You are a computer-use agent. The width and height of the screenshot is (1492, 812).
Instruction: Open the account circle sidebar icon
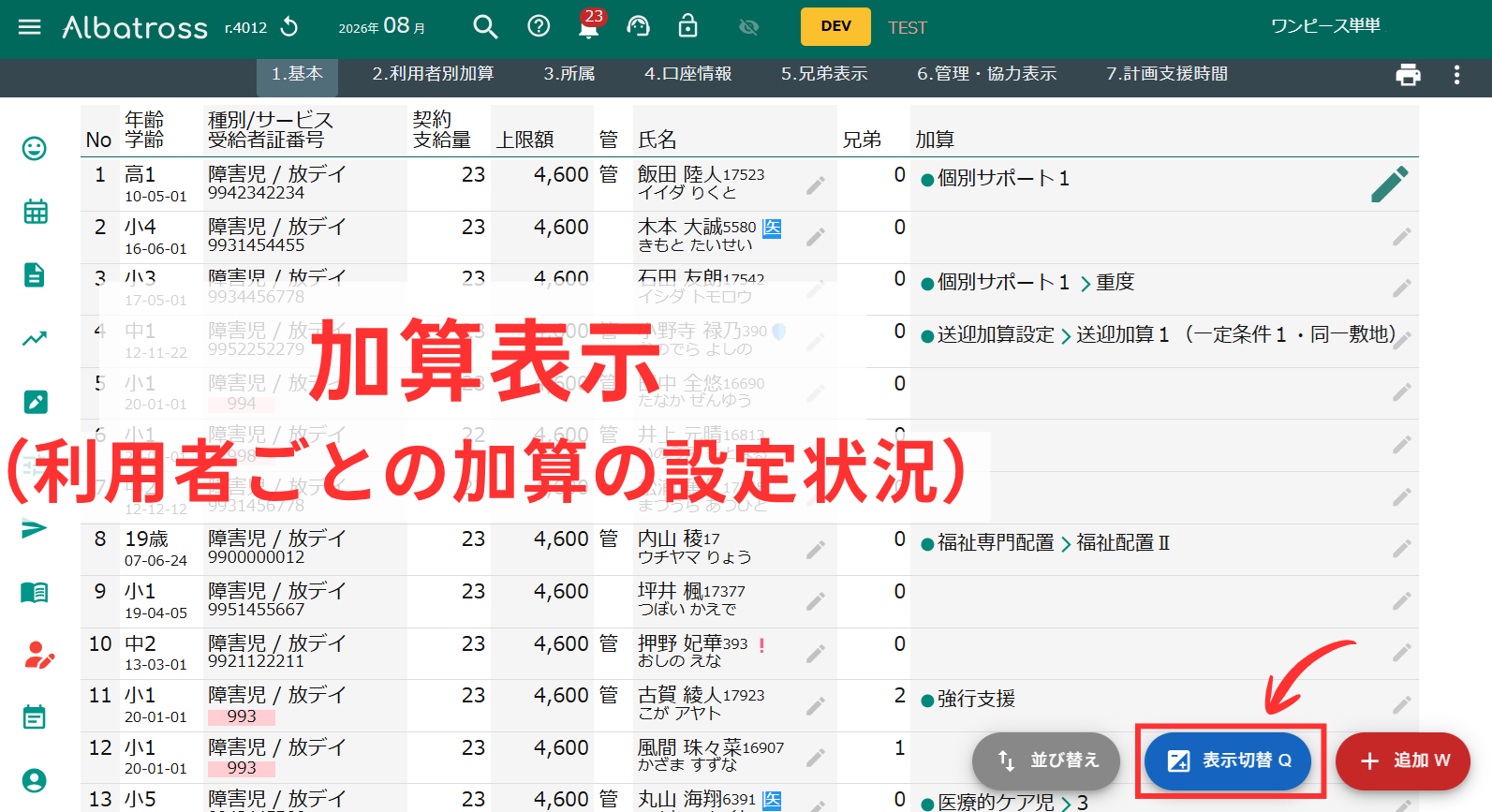(x=35, y=781)
